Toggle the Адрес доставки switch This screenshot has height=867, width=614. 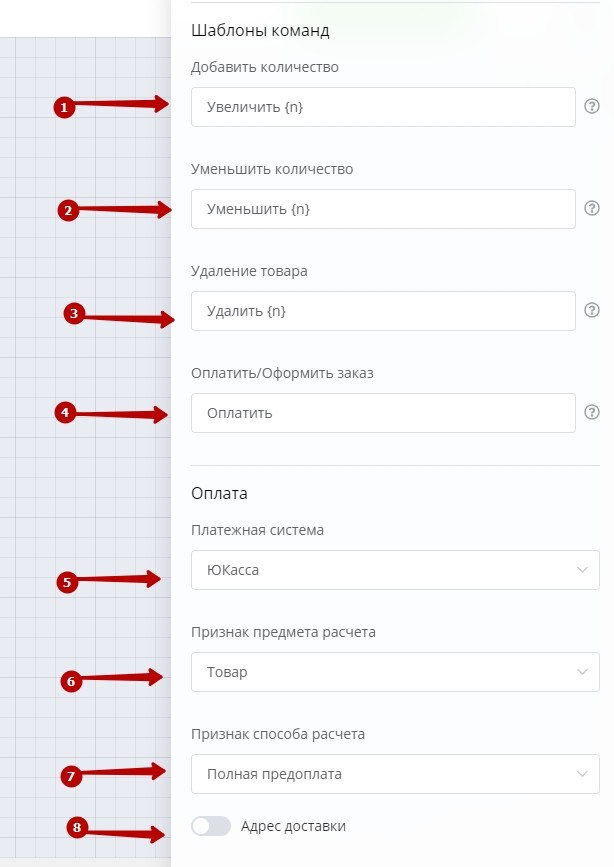pos(210,826)
